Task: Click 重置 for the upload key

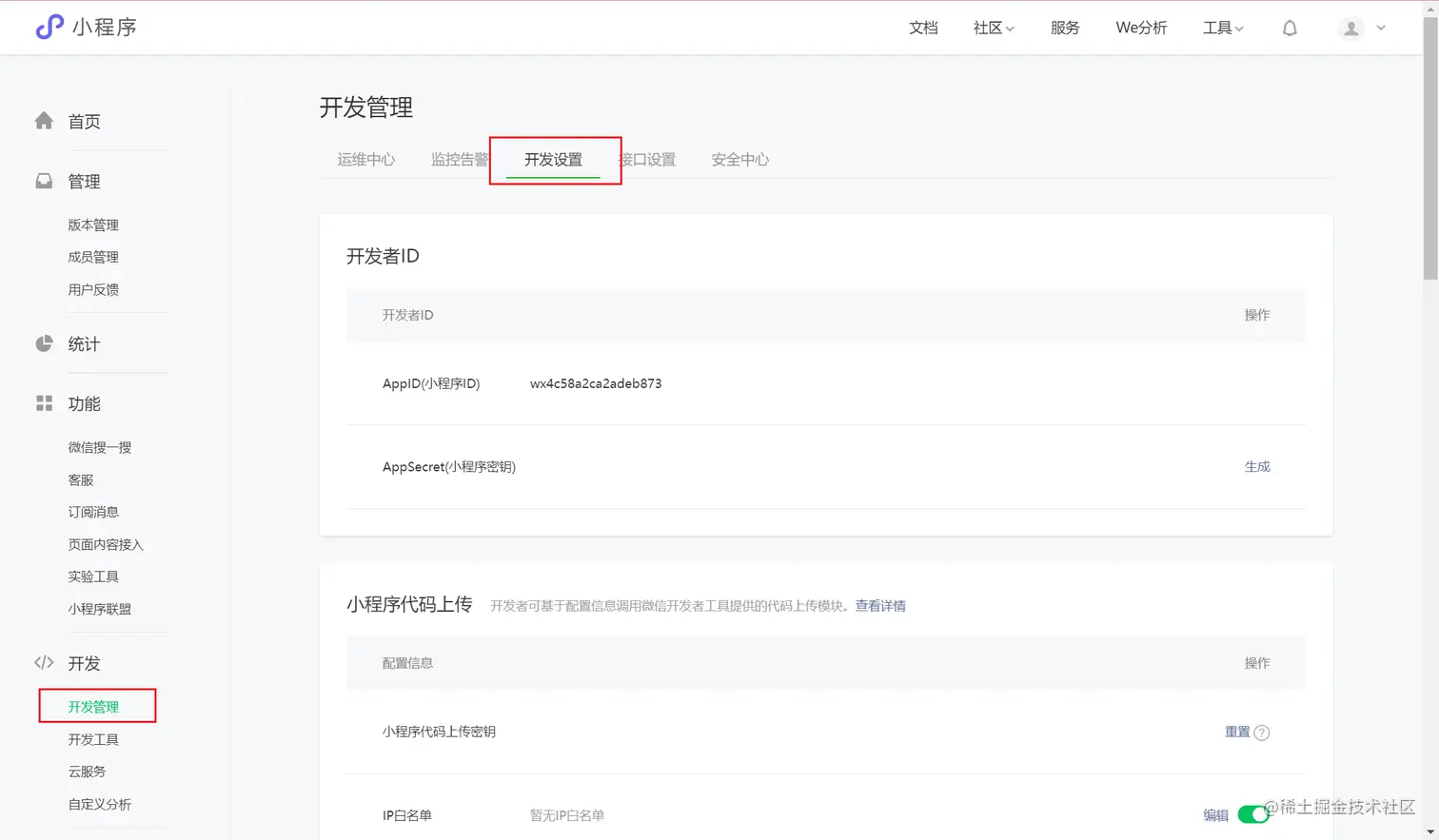Action: click(x=1237, y=732)
